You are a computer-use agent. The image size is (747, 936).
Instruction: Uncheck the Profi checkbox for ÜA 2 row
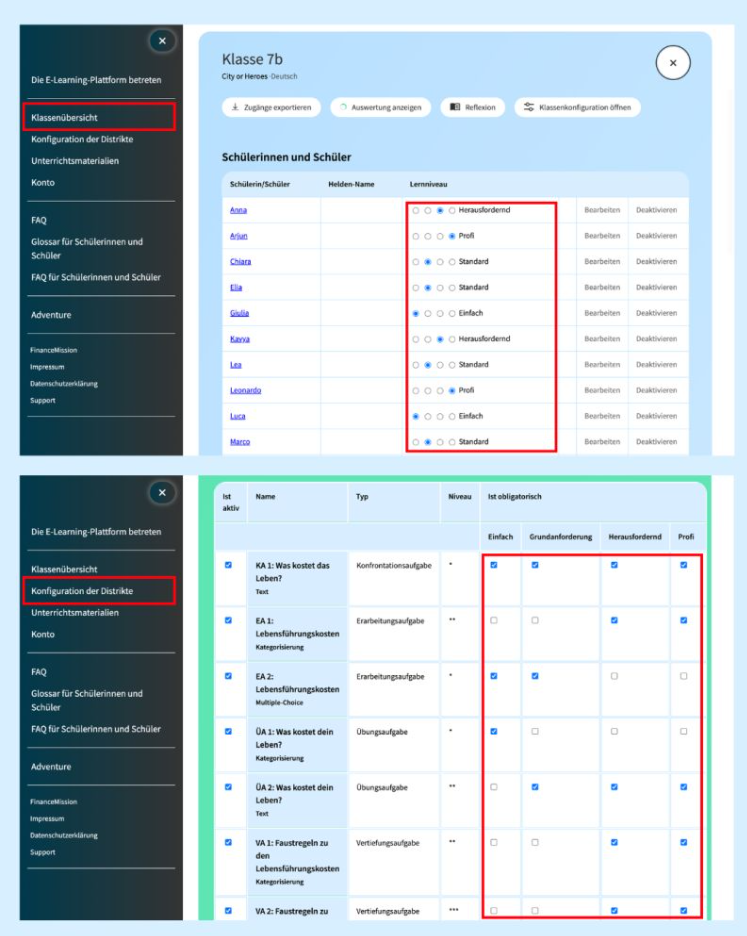click(x=684, y=787)
